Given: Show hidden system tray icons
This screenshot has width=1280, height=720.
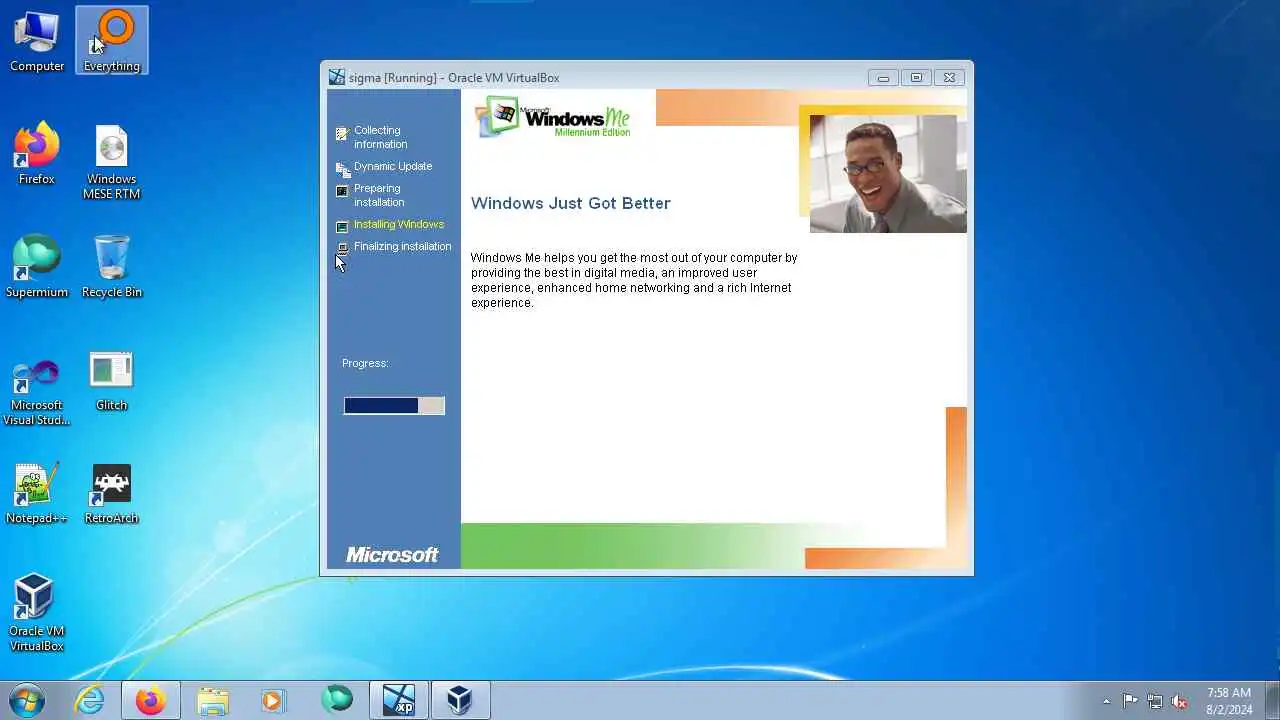Looking at the screenshot, I should [1106, 701].
